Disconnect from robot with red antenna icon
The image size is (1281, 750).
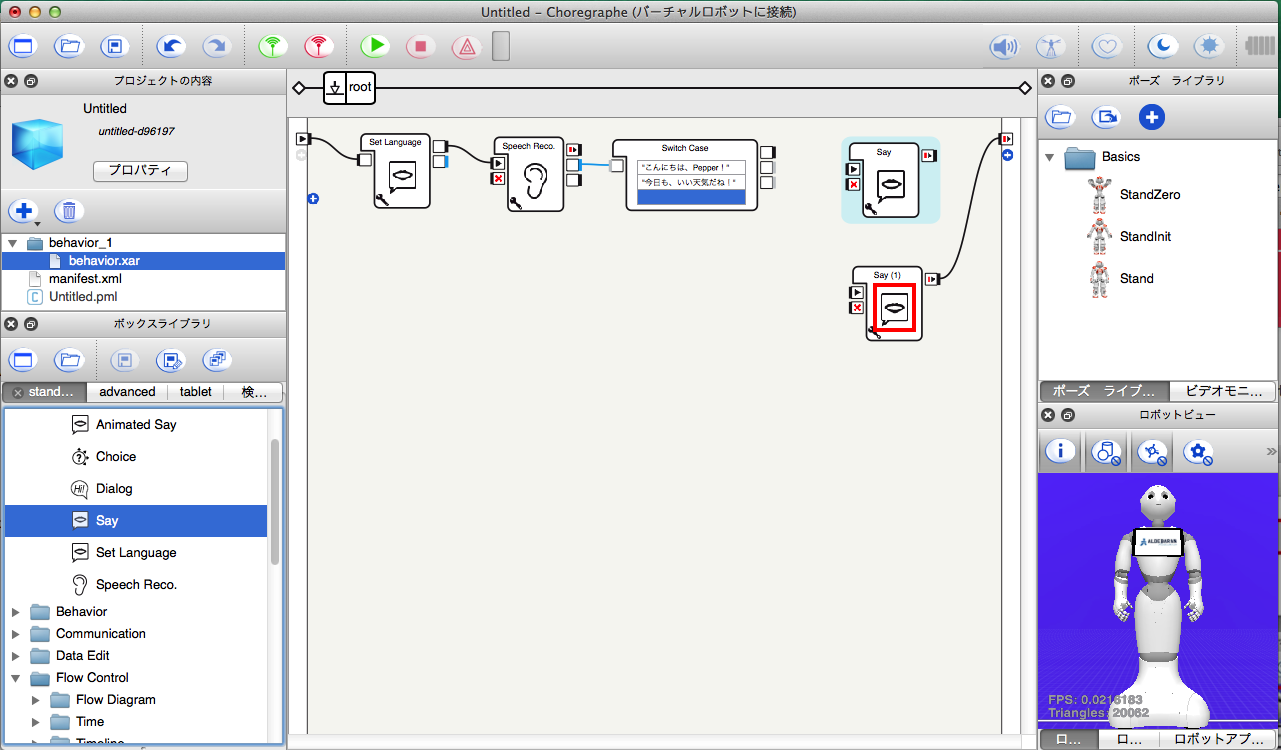[x=319, y=46]
